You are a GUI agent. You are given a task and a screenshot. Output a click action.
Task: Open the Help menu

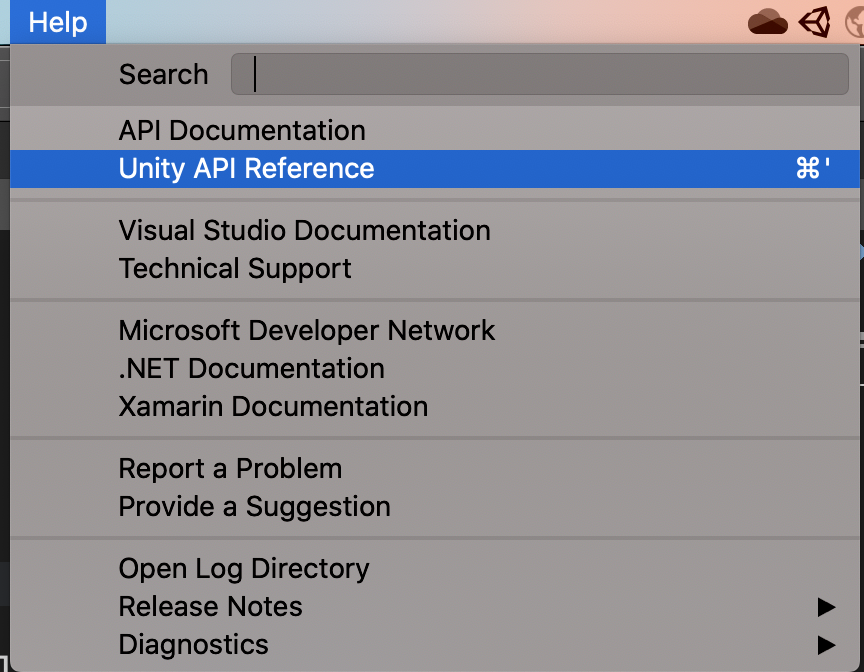tap(57, 21)
